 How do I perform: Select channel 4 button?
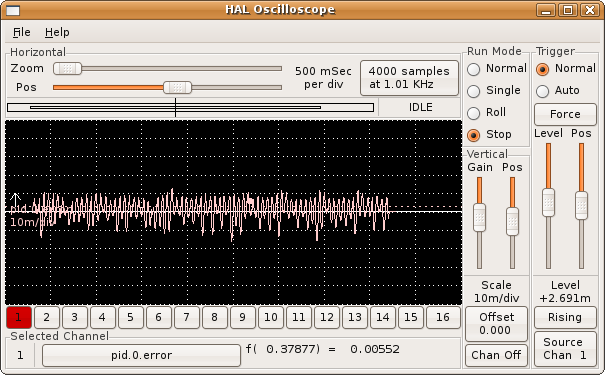coord(102,318)
